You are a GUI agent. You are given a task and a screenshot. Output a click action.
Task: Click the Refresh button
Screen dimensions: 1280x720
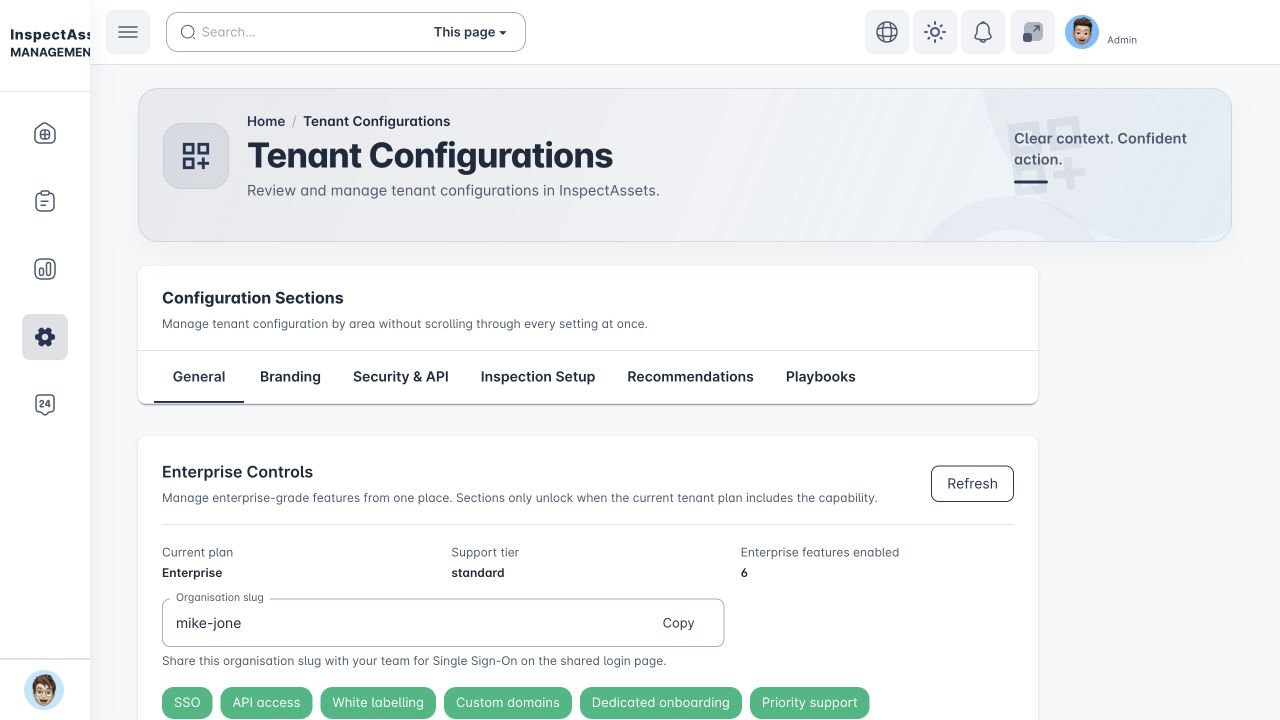[x=972, y=484]
